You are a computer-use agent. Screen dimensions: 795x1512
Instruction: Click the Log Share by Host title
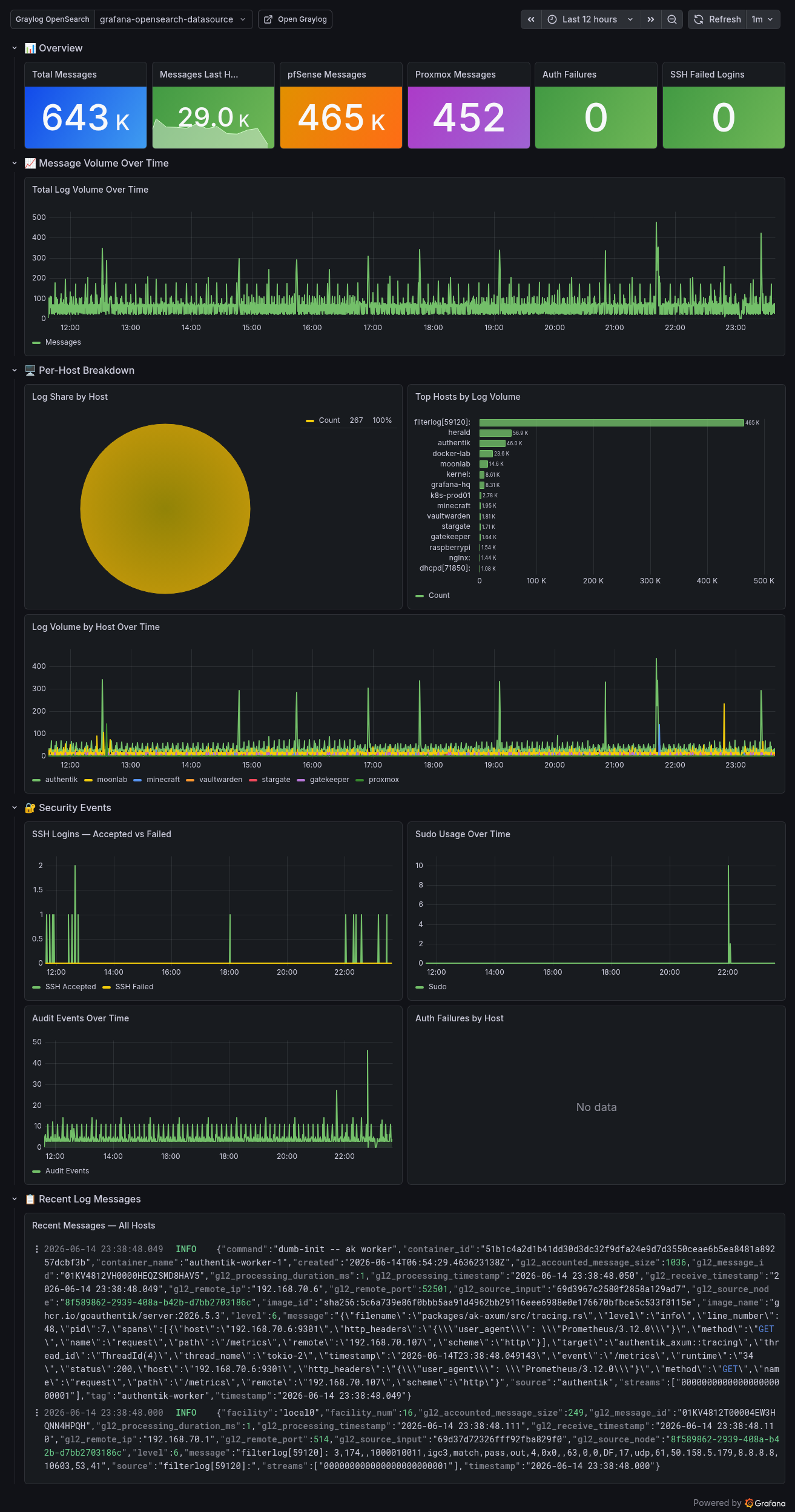pyautogui.click(x=70, y=397)
